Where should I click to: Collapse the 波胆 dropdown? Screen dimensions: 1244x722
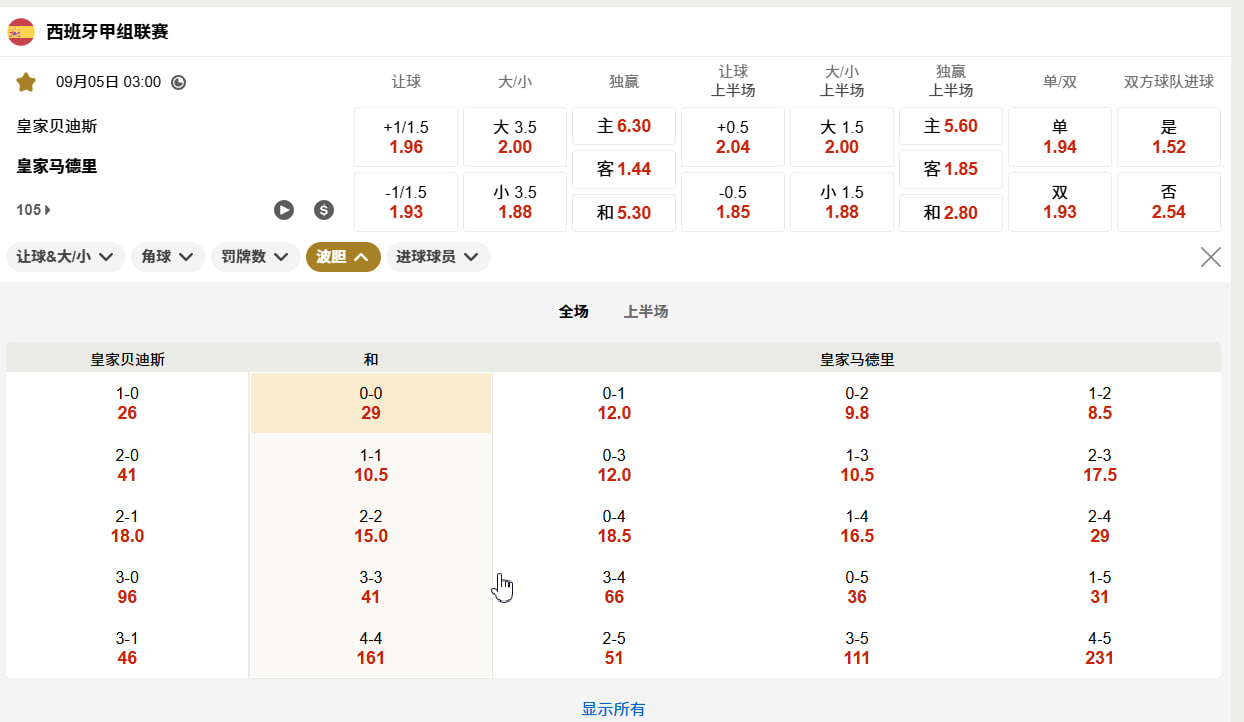point(343,257)
